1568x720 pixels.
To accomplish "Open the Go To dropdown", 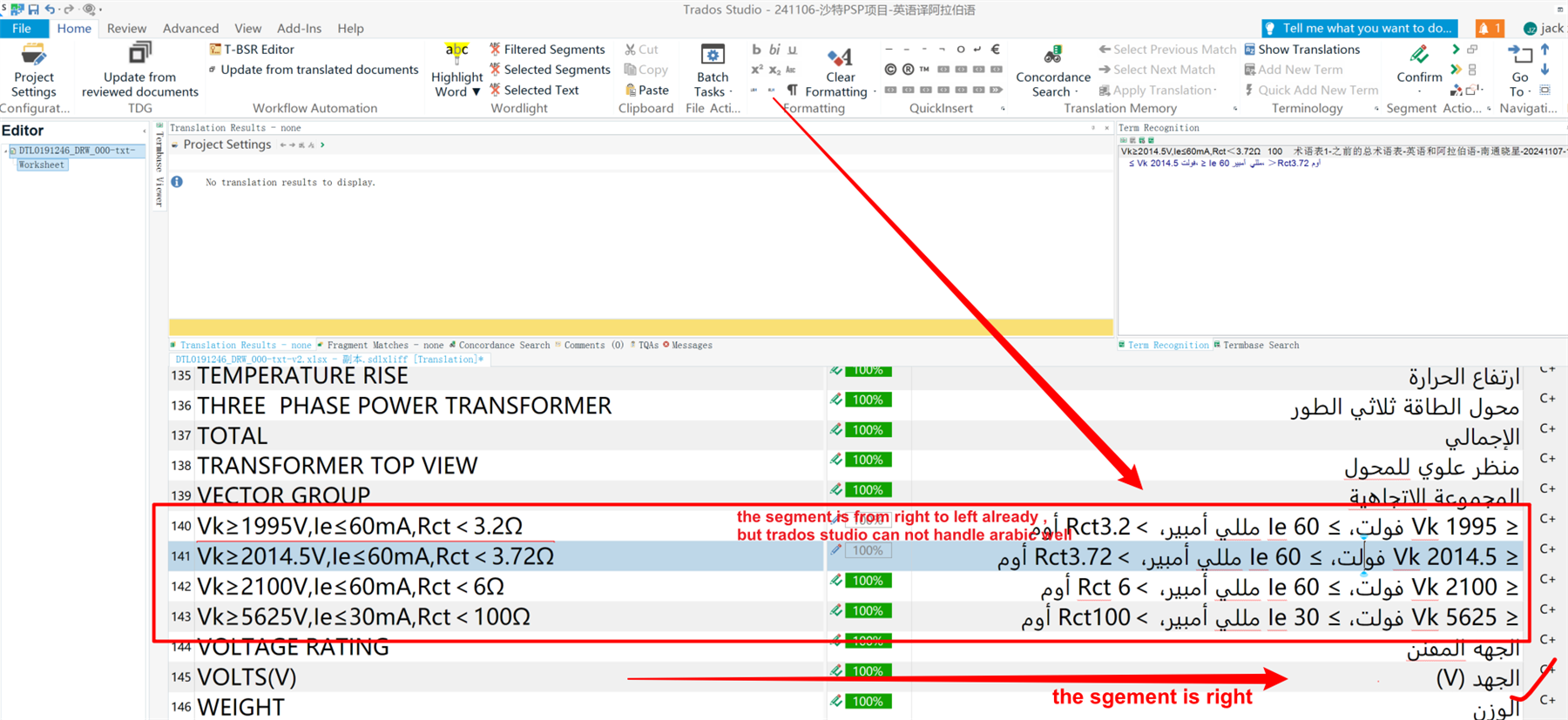I will pyautogui.click(x=1530, y=92).
